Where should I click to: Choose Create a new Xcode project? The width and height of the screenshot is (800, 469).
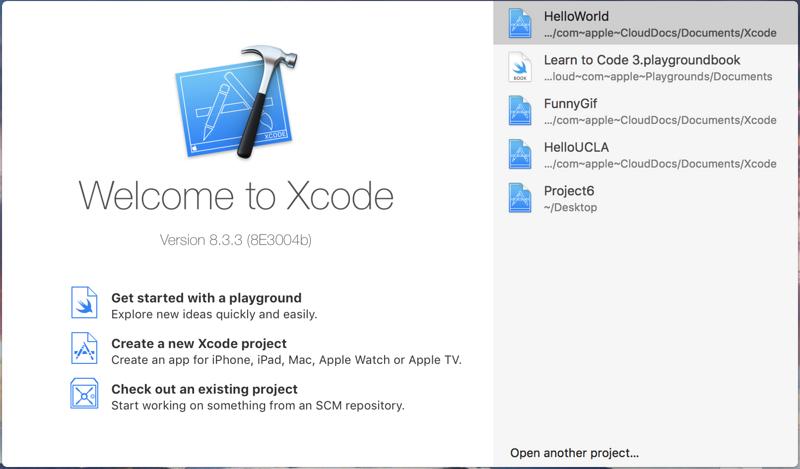tap(199, 343)
